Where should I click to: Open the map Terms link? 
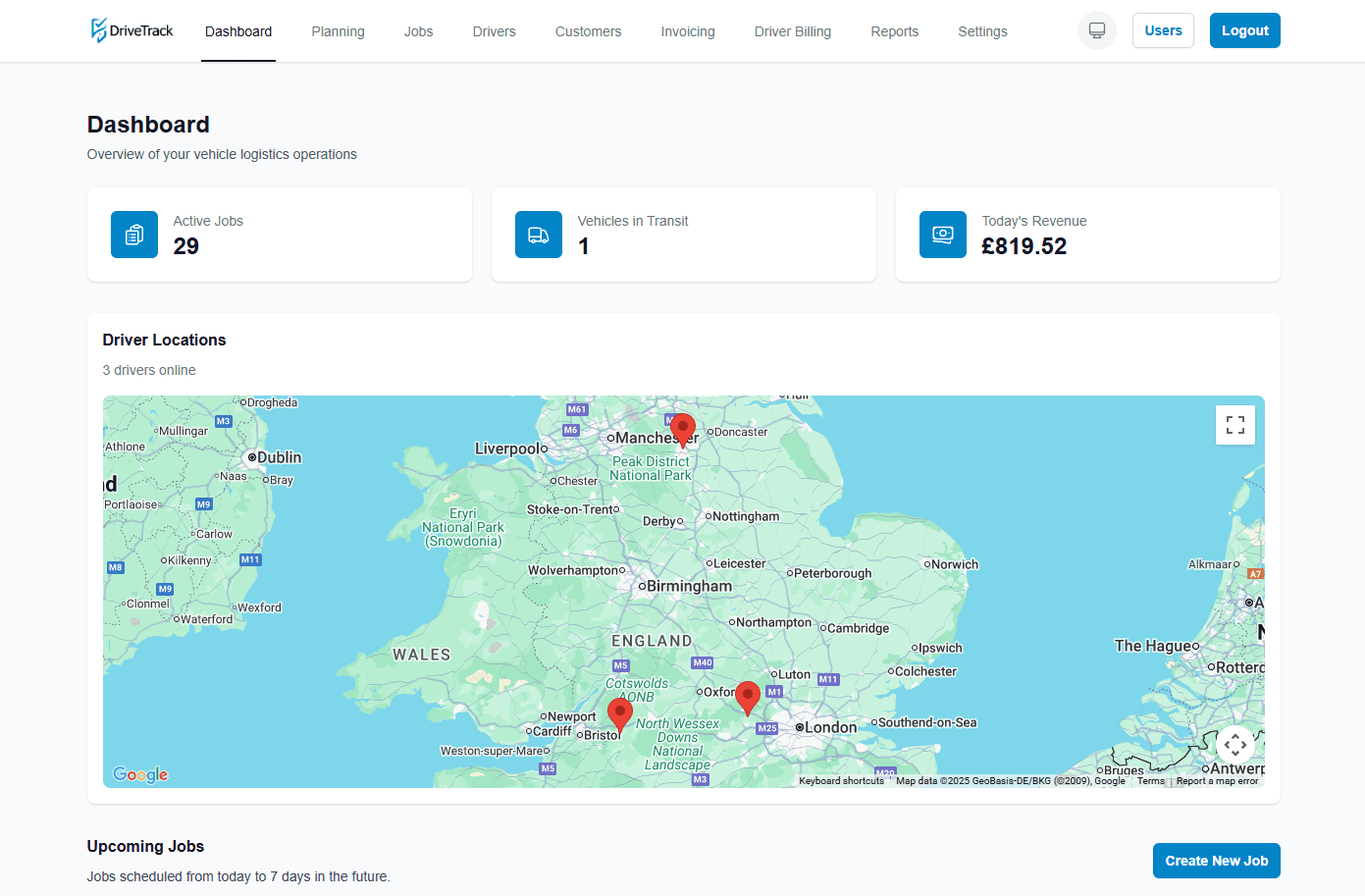click(1151, 781)
